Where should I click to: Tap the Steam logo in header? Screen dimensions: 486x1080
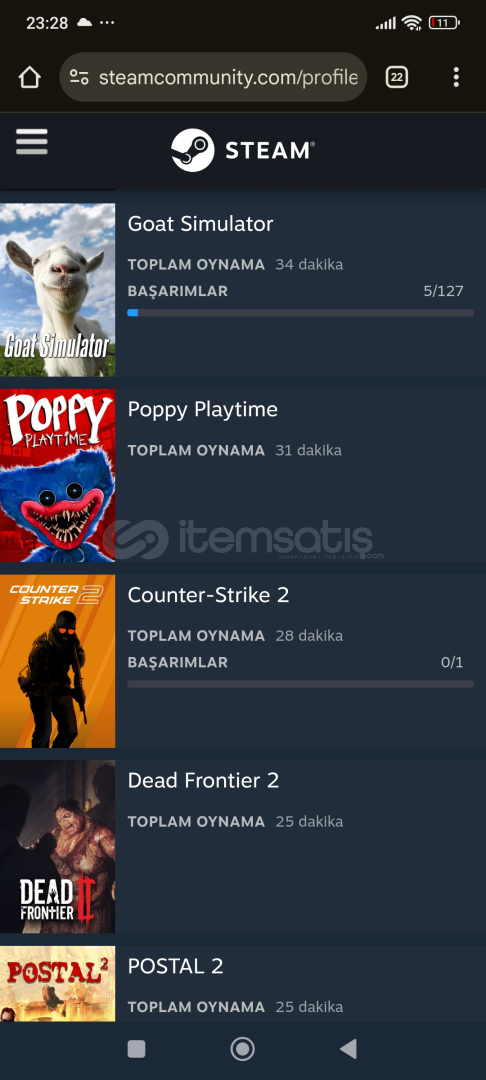pos(243,150)
